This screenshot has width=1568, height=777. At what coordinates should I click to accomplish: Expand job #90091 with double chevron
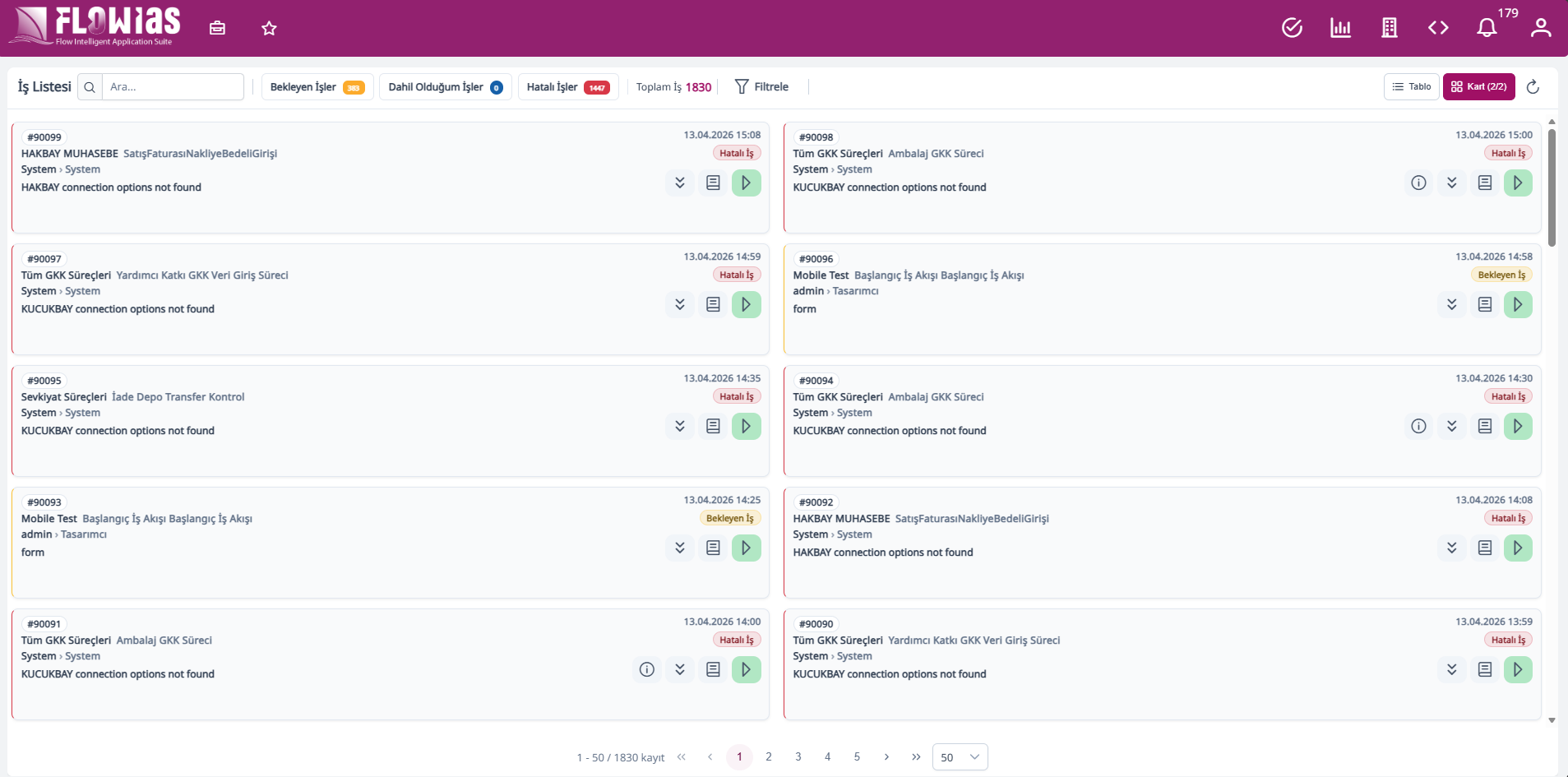[680, 669]
